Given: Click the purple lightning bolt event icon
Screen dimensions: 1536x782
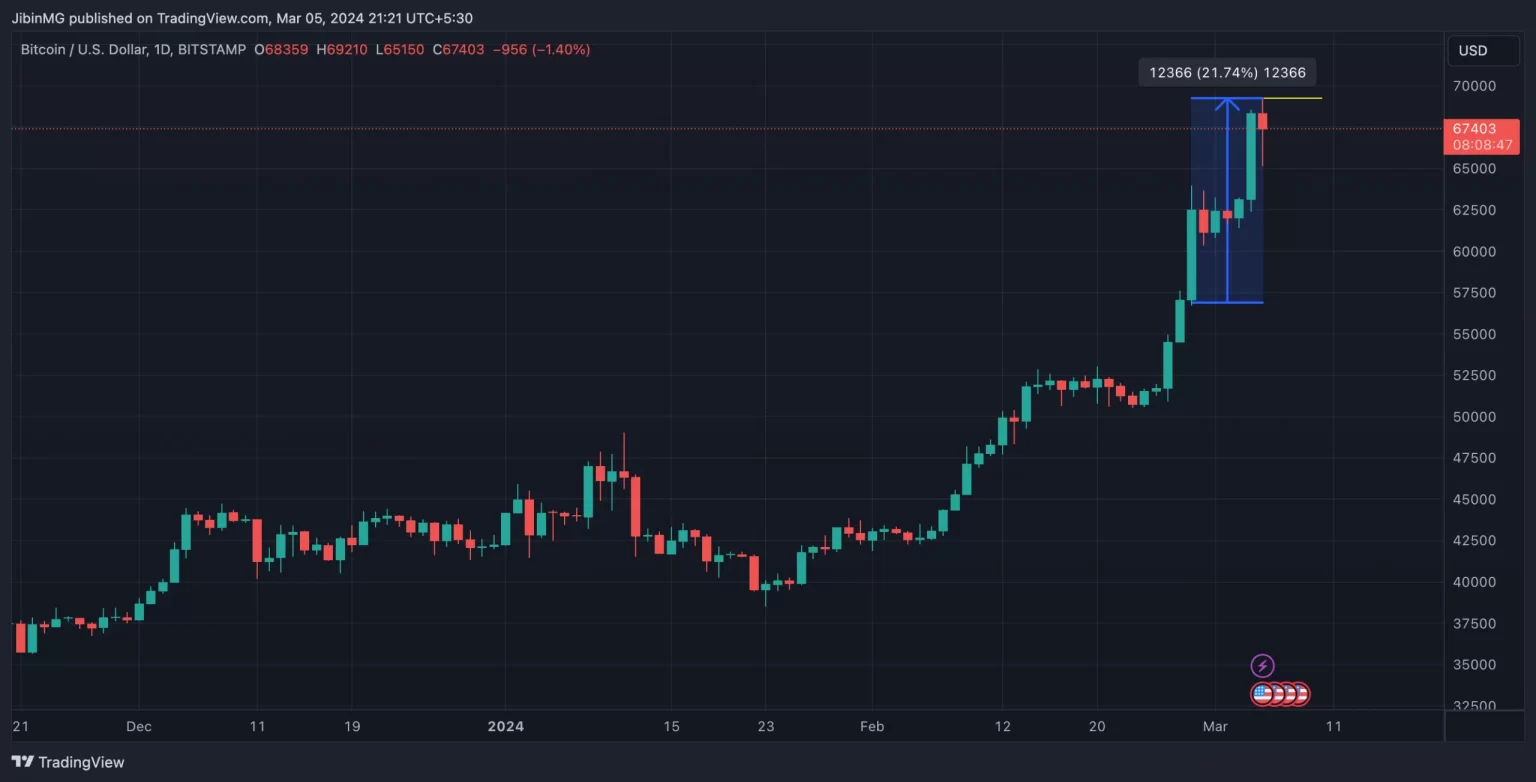Looking at the screenshot, I should coord(1262,666).
